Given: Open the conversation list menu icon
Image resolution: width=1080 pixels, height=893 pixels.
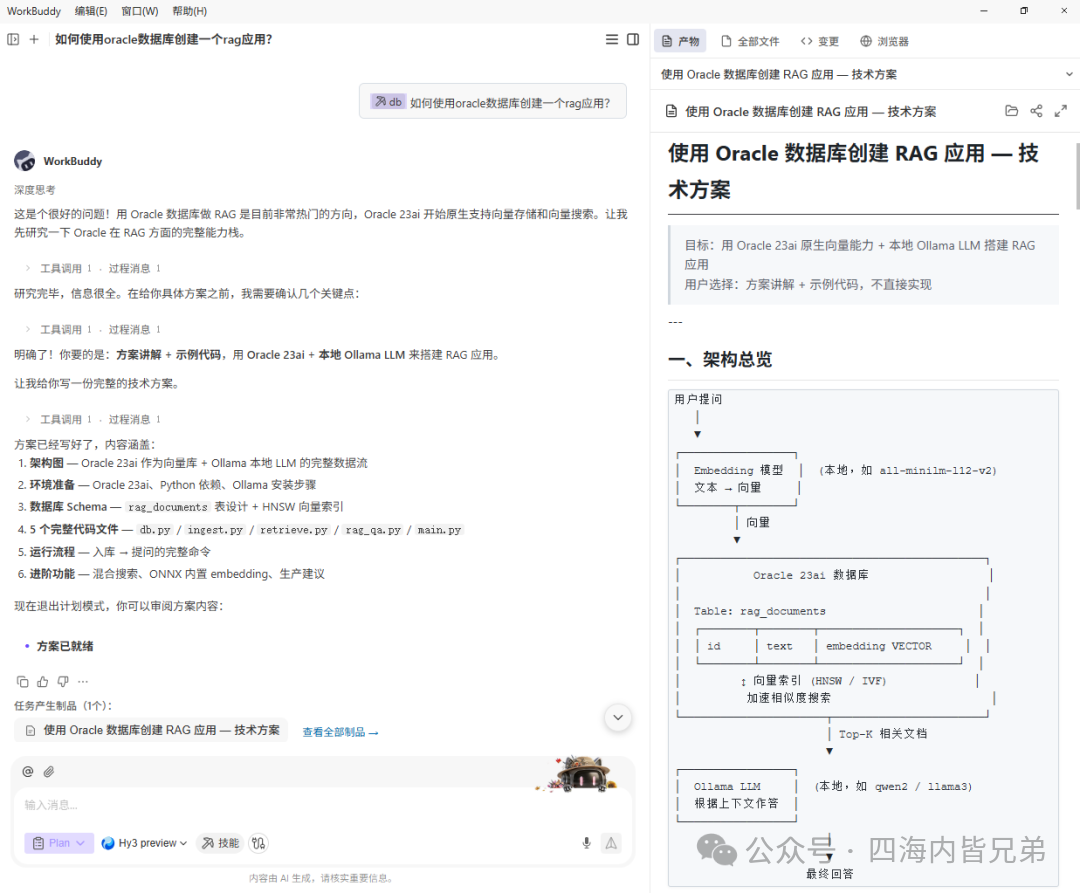Looking at the screenshot, I should click(x=612, y=39).
